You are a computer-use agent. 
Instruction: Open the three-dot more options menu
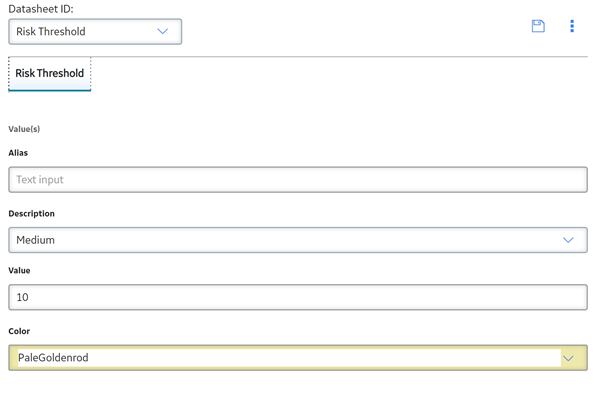coord(572,26)
